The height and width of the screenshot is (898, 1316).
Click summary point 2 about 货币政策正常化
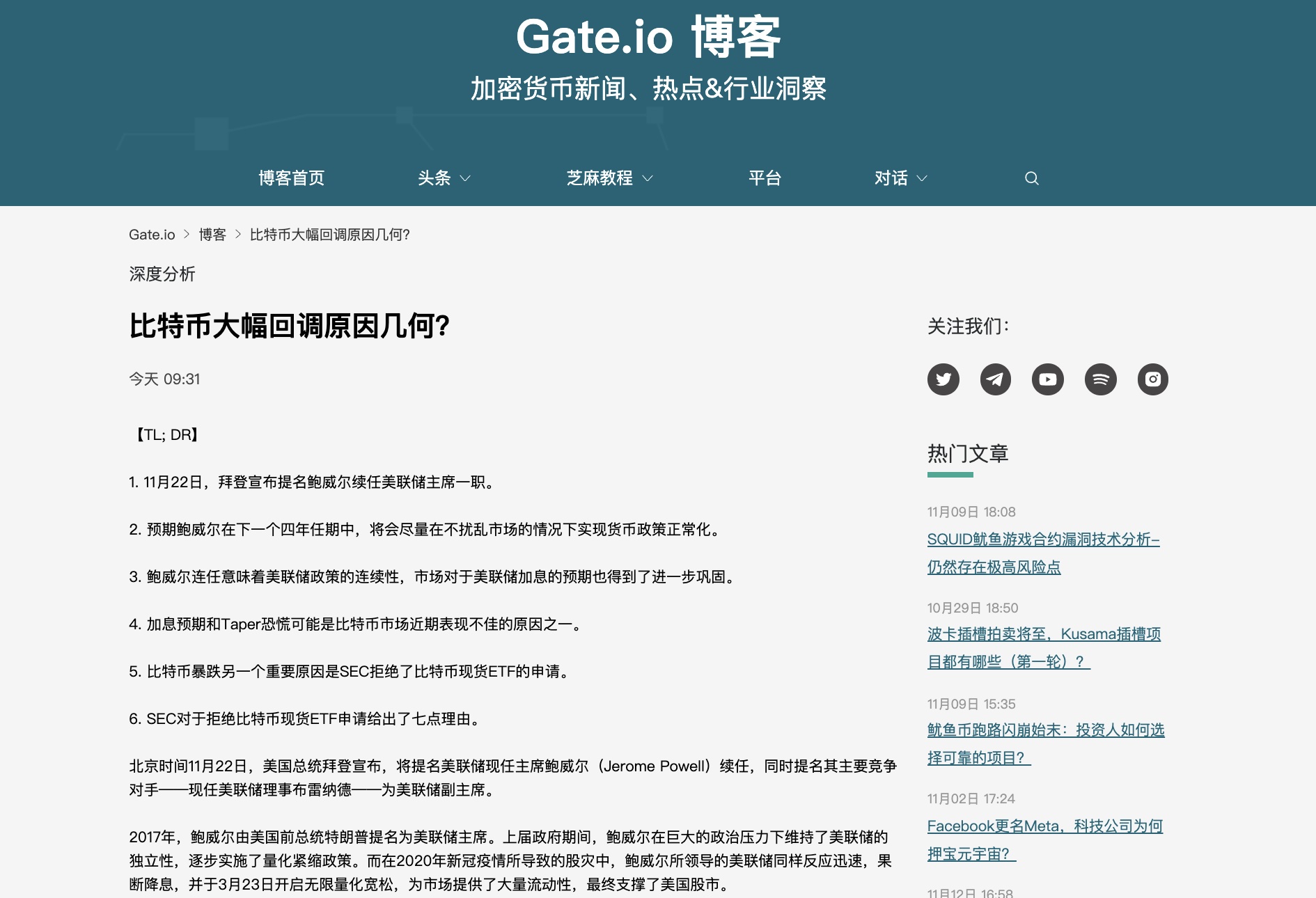tap(427, 529)
